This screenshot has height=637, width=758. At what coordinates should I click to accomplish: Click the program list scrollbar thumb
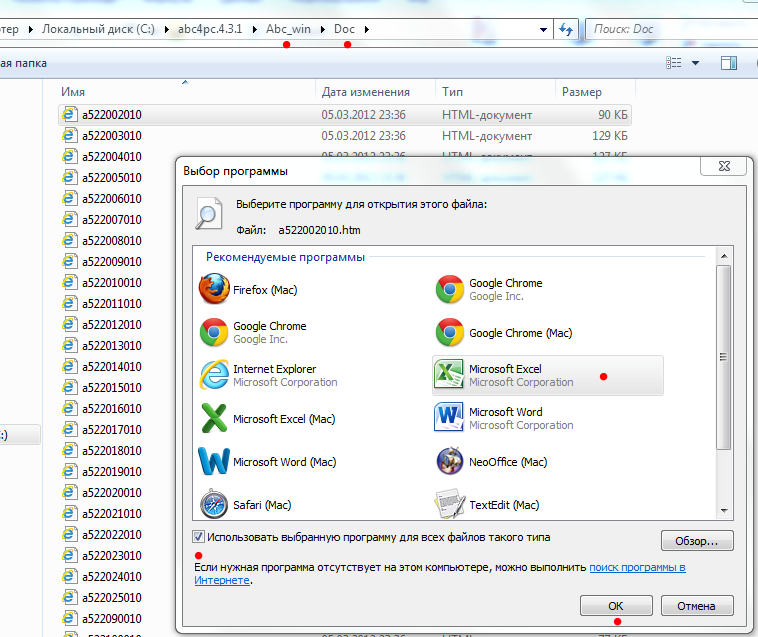point(723,357)
